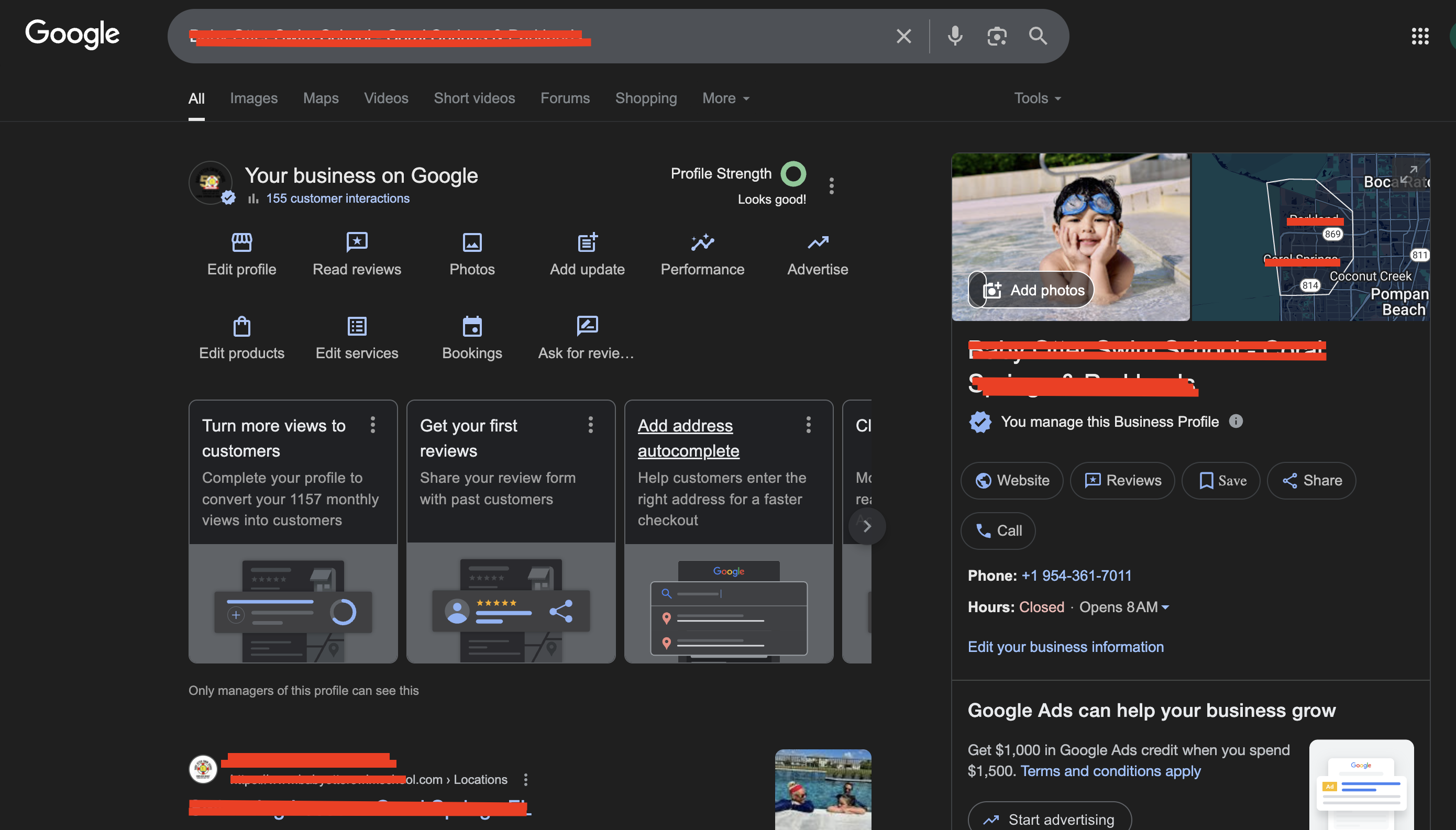
Task: Open Edit services list icon
Action: [357, 326]
